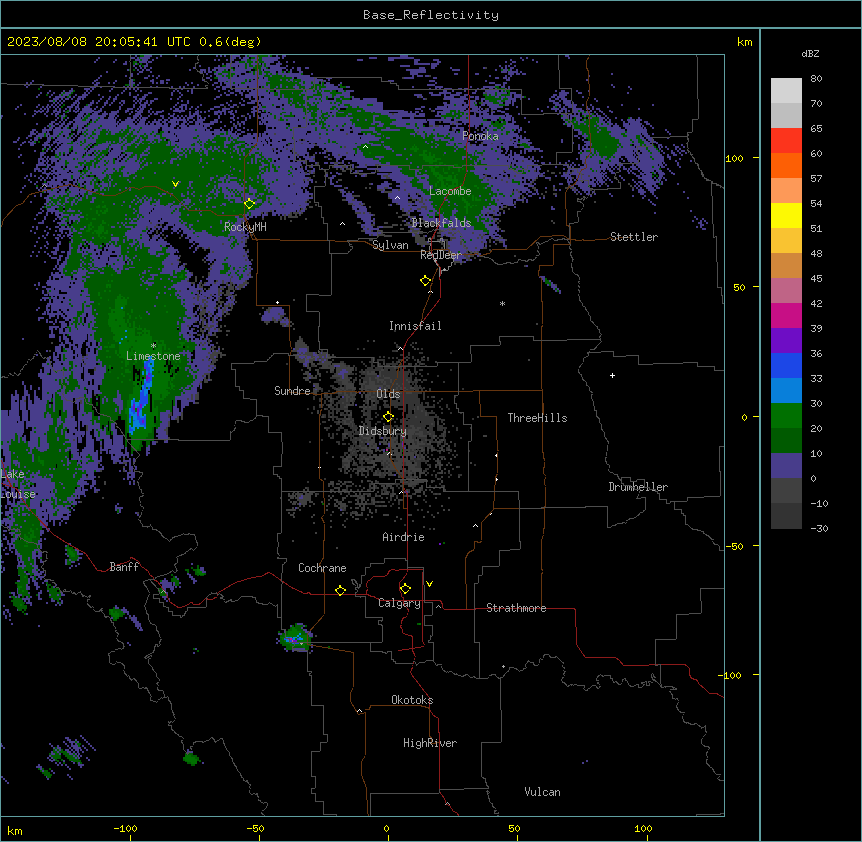This screenshot has height=842, width=862.
Task: Click the Stettler city label
Action: pyautogui.click(x=634, y=237)
